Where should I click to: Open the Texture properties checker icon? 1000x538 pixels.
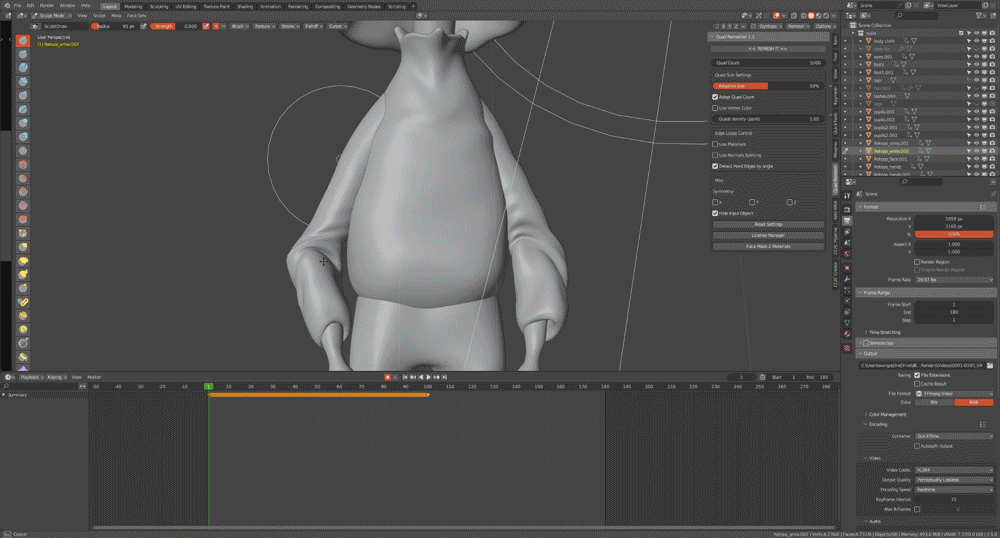(847, 348)
